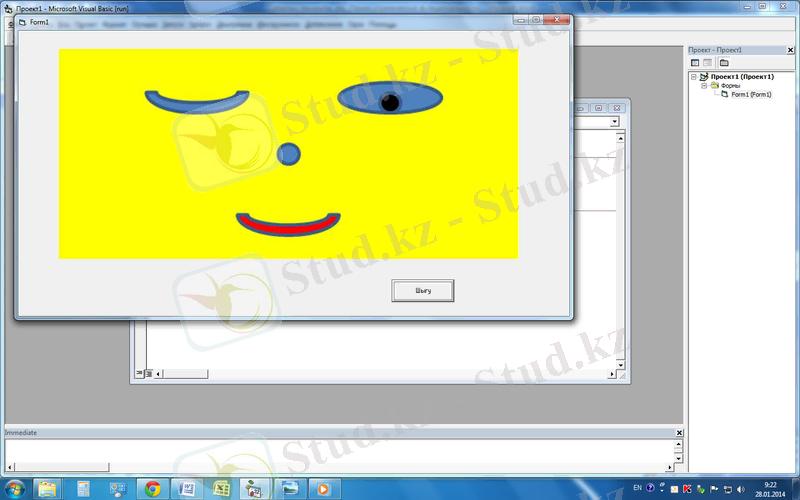Open Windows Explorer folder on taskbar

click(x=48, y=488)
